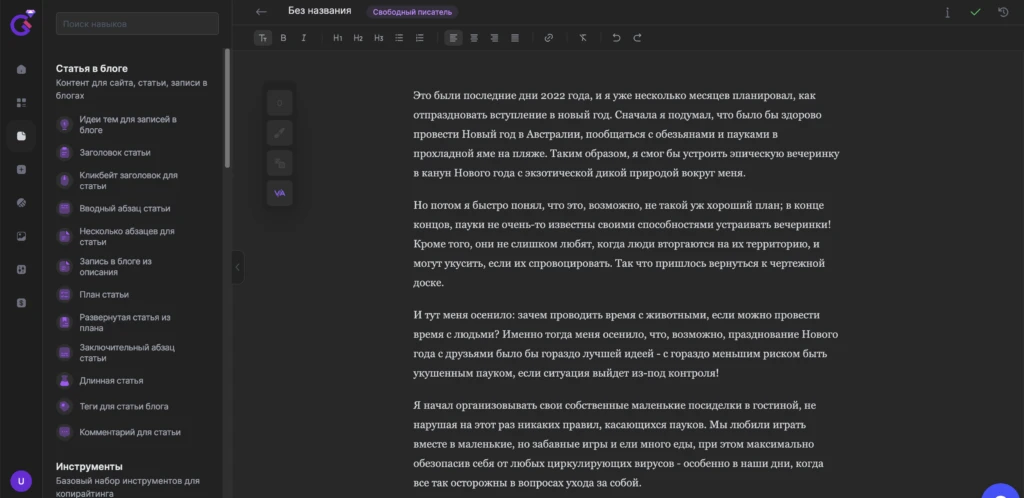Insert a hyperlink
Screen dimensions: 1024x498
click(x=549, y=38)
